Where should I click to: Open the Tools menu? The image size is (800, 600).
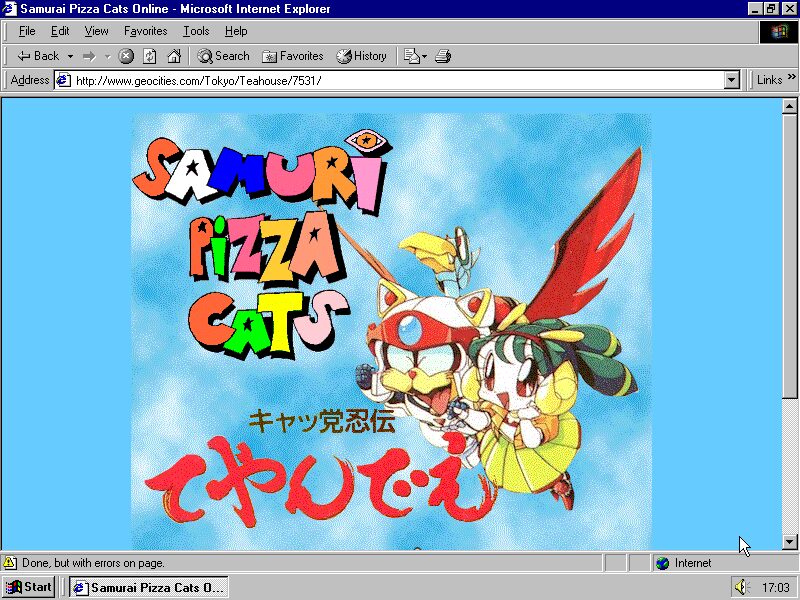click(196, 31)
